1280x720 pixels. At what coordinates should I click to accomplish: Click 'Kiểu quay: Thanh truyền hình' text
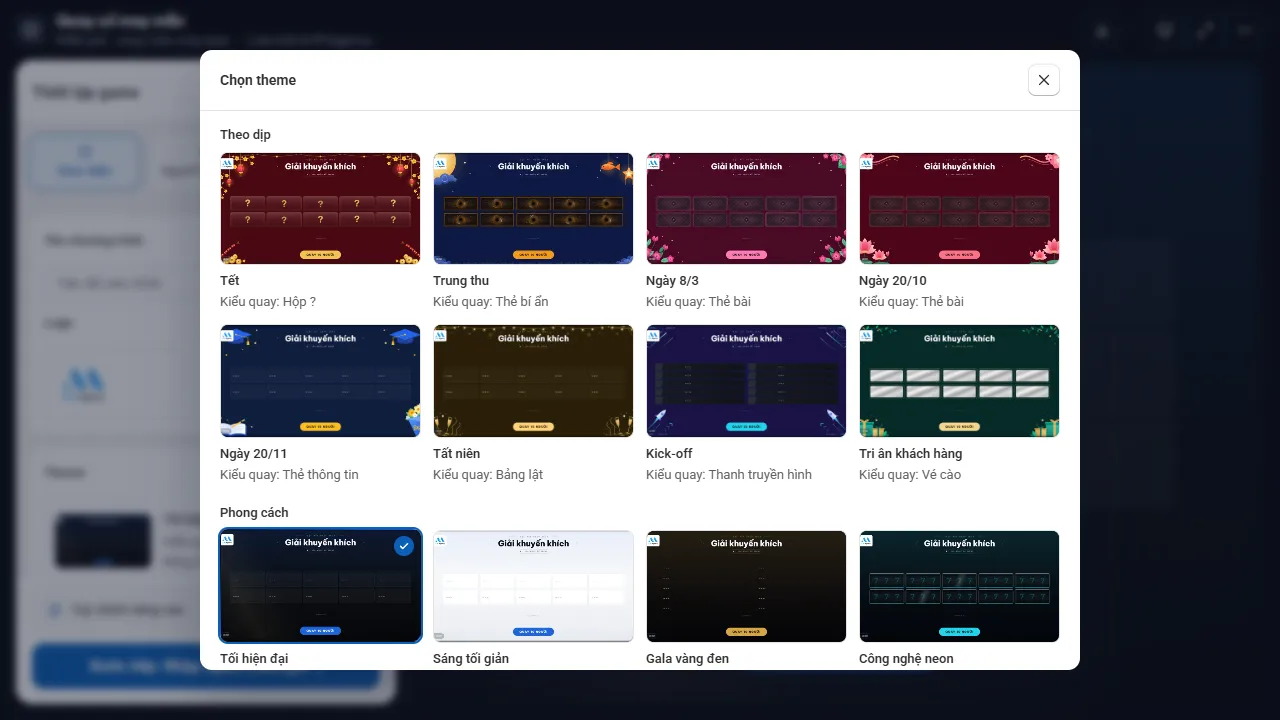pos(729,475)
